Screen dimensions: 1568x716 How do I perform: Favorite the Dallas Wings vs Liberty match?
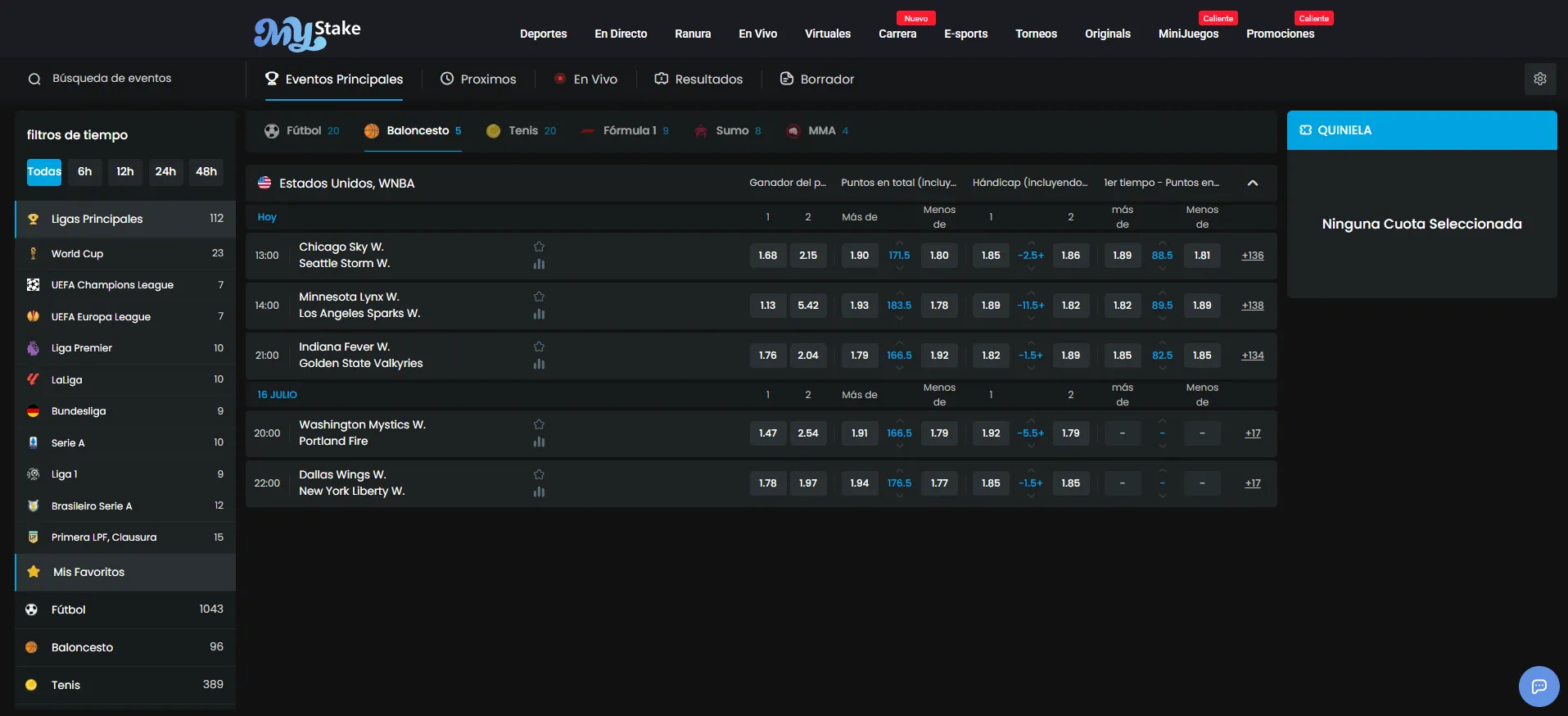pyautogui.click(x=539, y=474)
